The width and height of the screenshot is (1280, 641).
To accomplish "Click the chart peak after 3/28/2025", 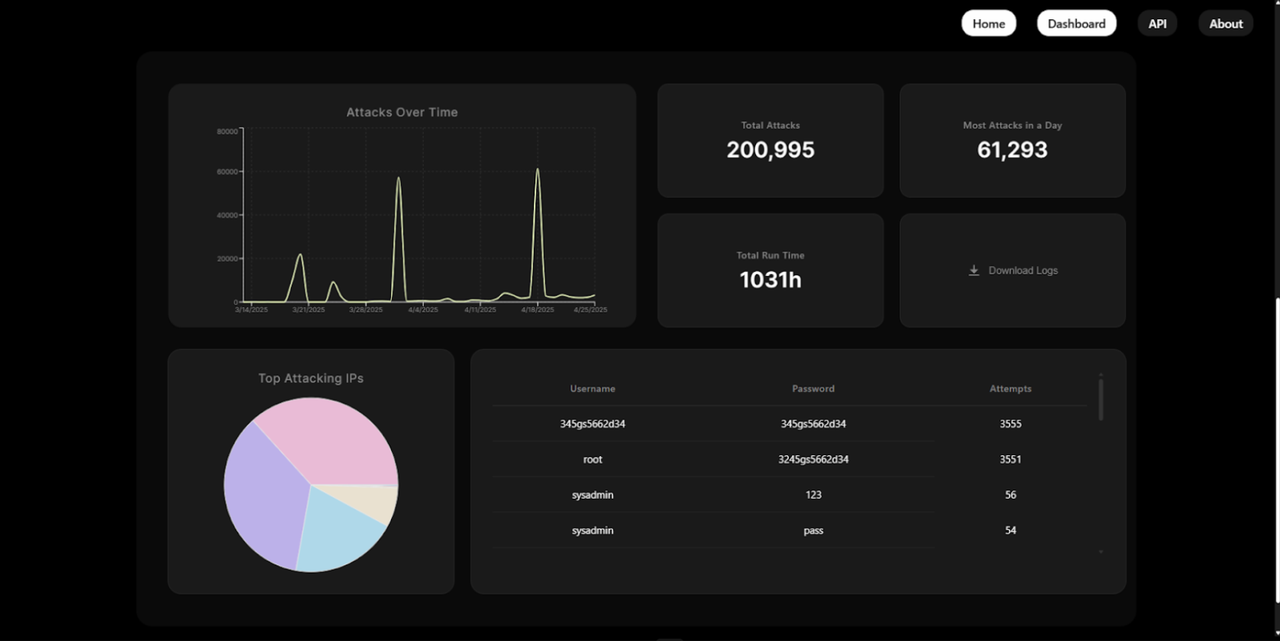I will [398, 178].
